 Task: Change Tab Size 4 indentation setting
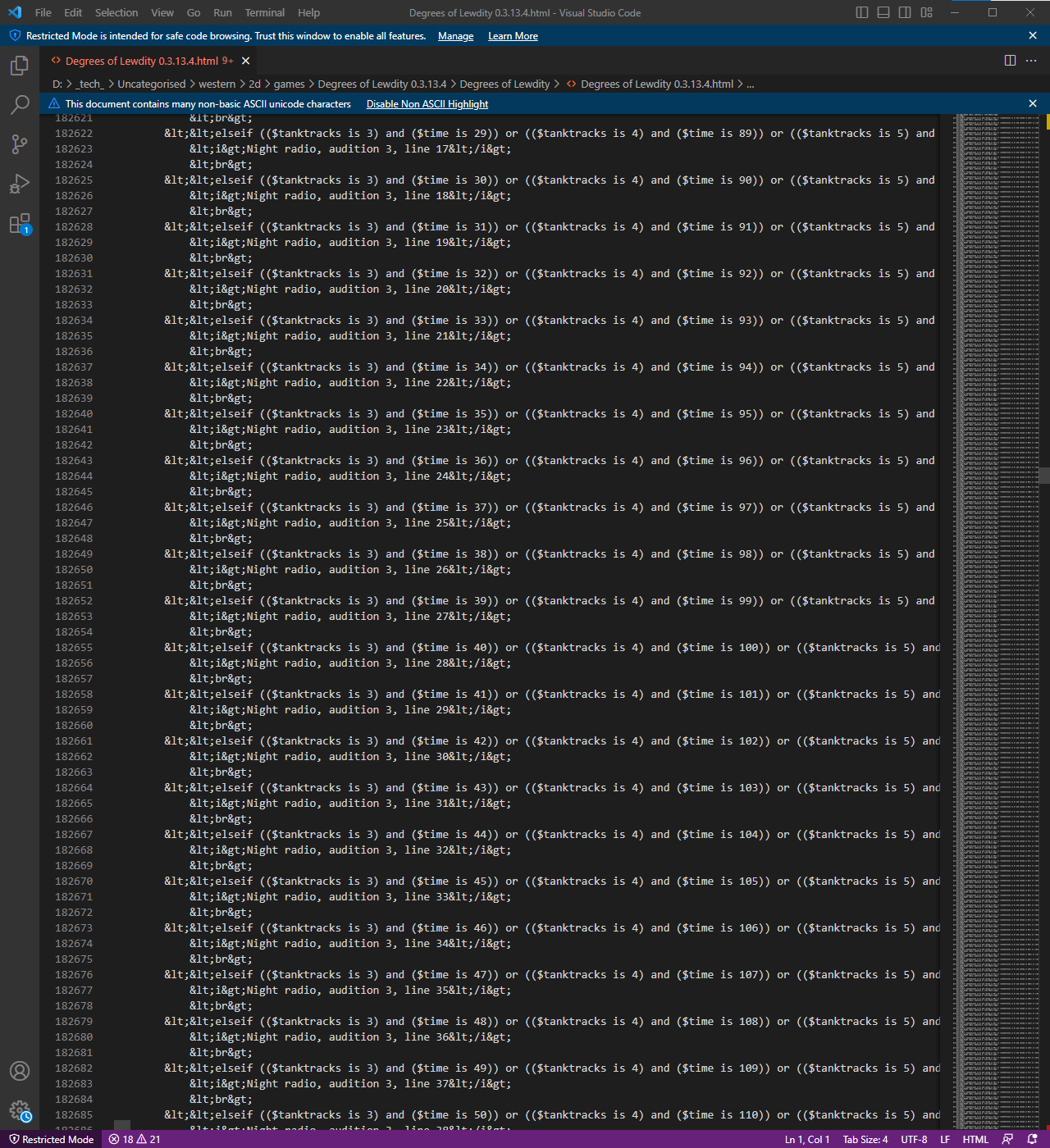point(865,1139)
